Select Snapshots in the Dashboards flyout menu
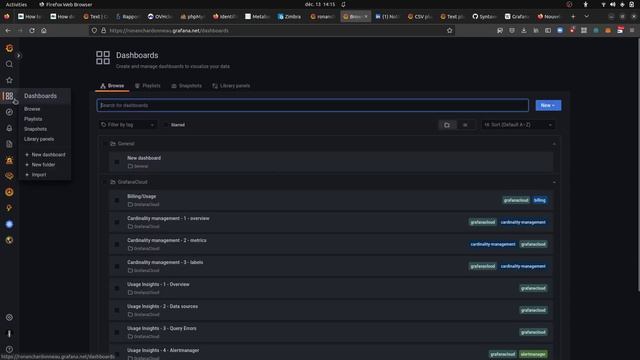 click(36, 129)
